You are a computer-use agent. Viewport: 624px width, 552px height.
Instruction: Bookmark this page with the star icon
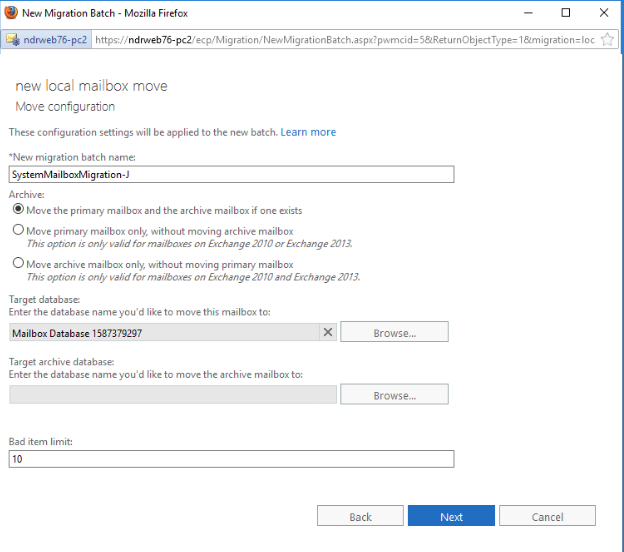tap(607, 39)
